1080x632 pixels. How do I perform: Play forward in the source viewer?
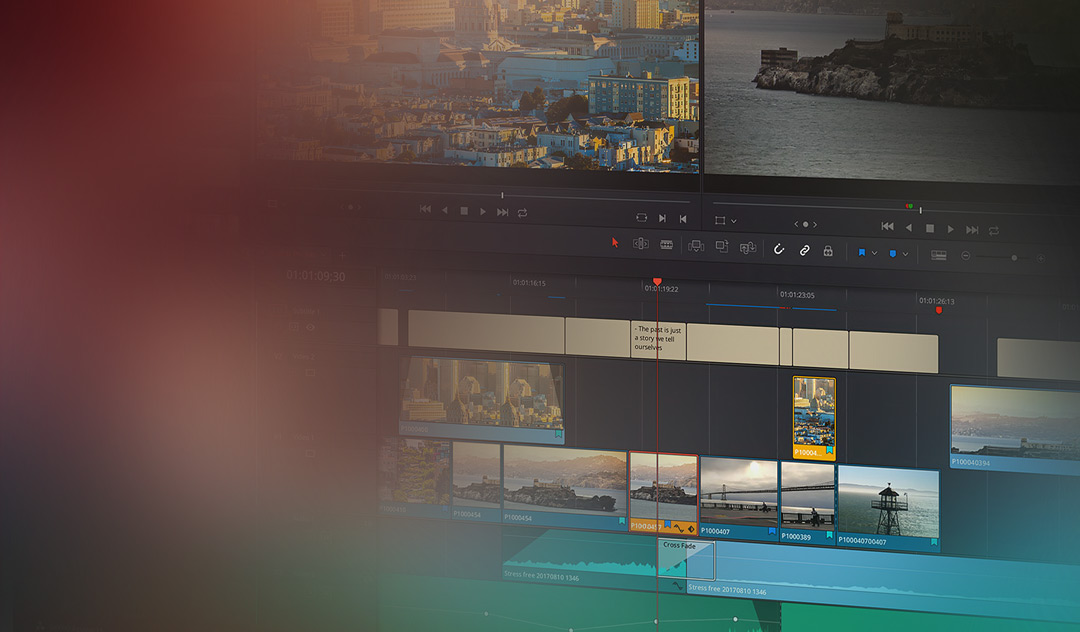483,211
